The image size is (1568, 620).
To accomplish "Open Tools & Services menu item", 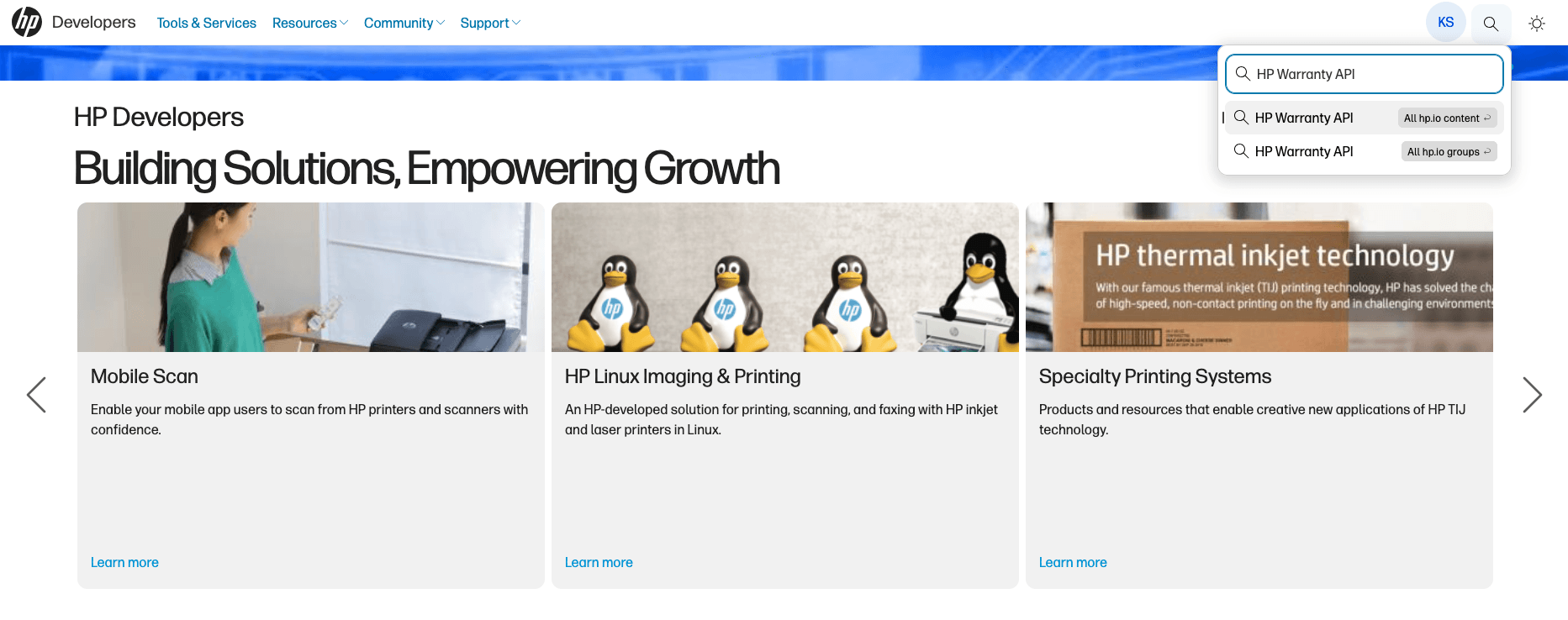I will [207, 24].
